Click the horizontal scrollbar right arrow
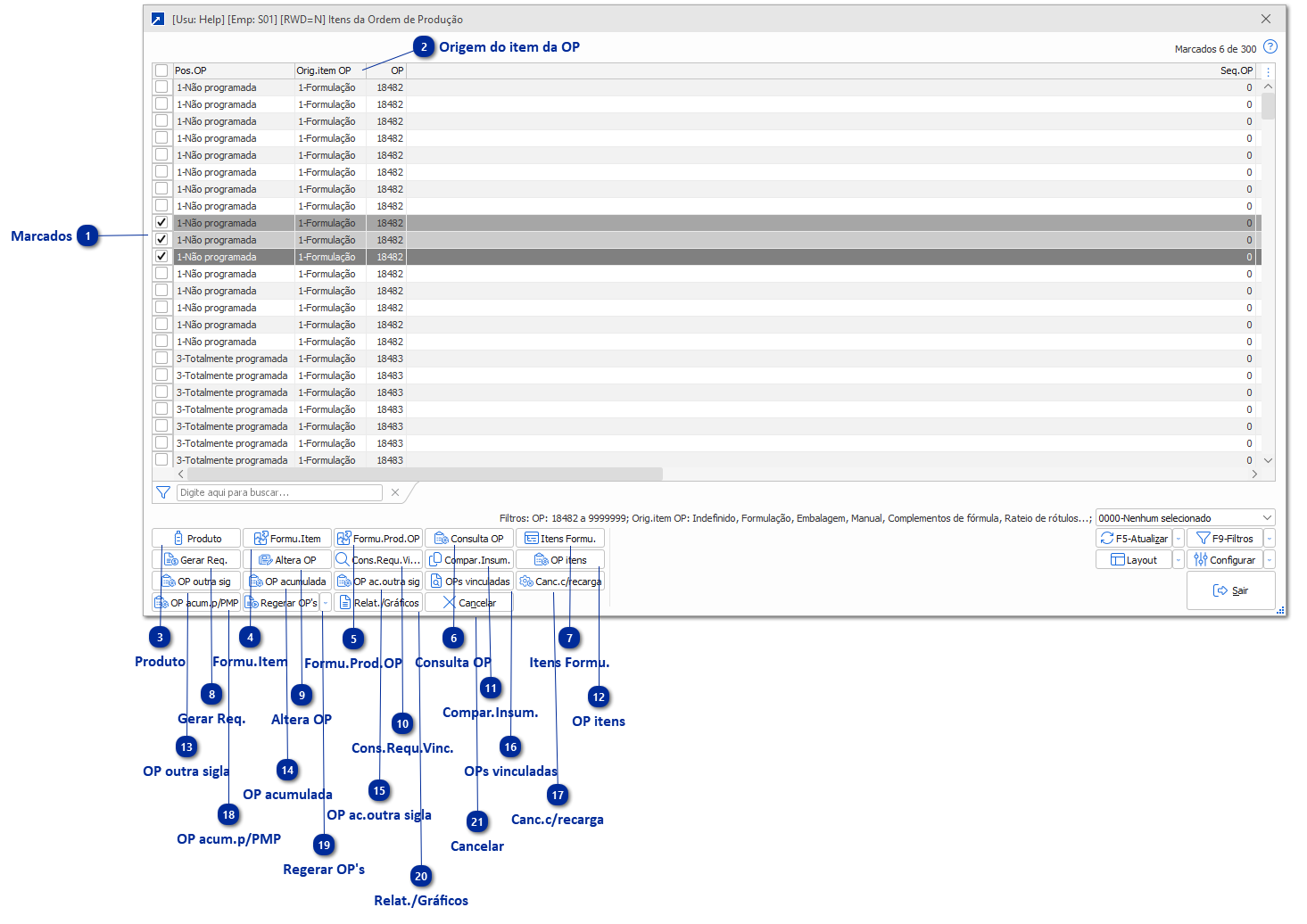The image size is (1307, 924). click(x=1254, y=474)
